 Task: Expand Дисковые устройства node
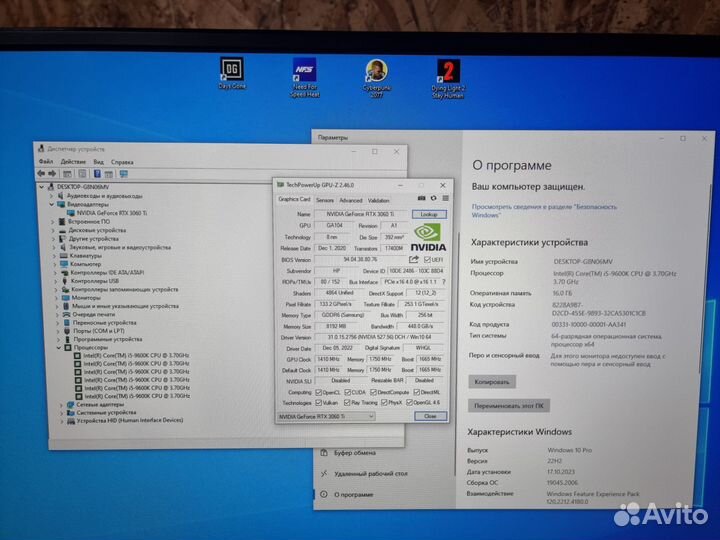53,230
